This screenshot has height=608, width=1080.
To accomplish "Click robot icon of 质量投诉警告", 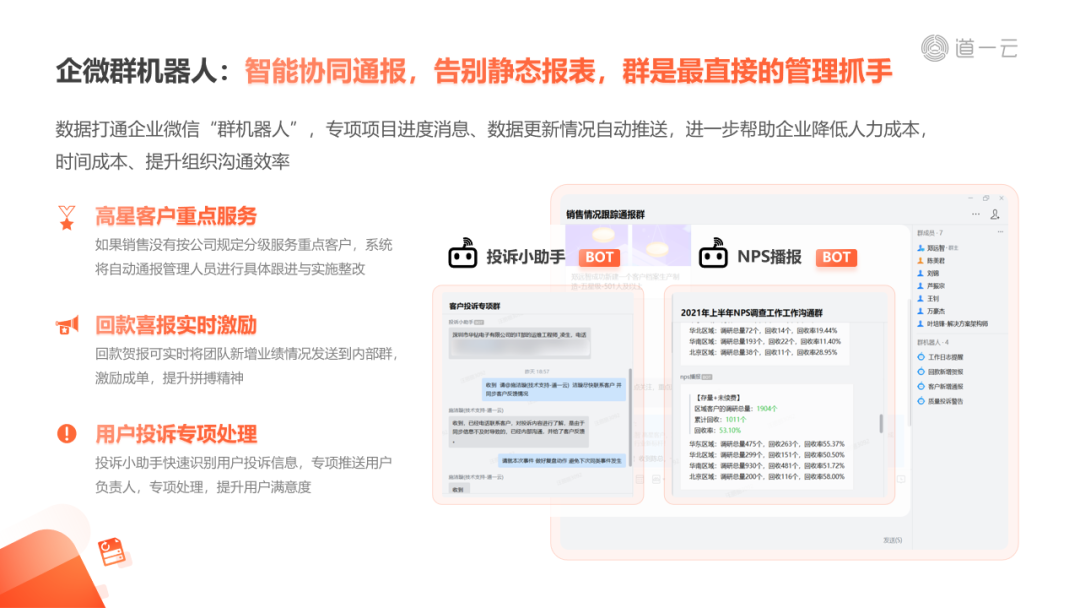I will [921, 401].
